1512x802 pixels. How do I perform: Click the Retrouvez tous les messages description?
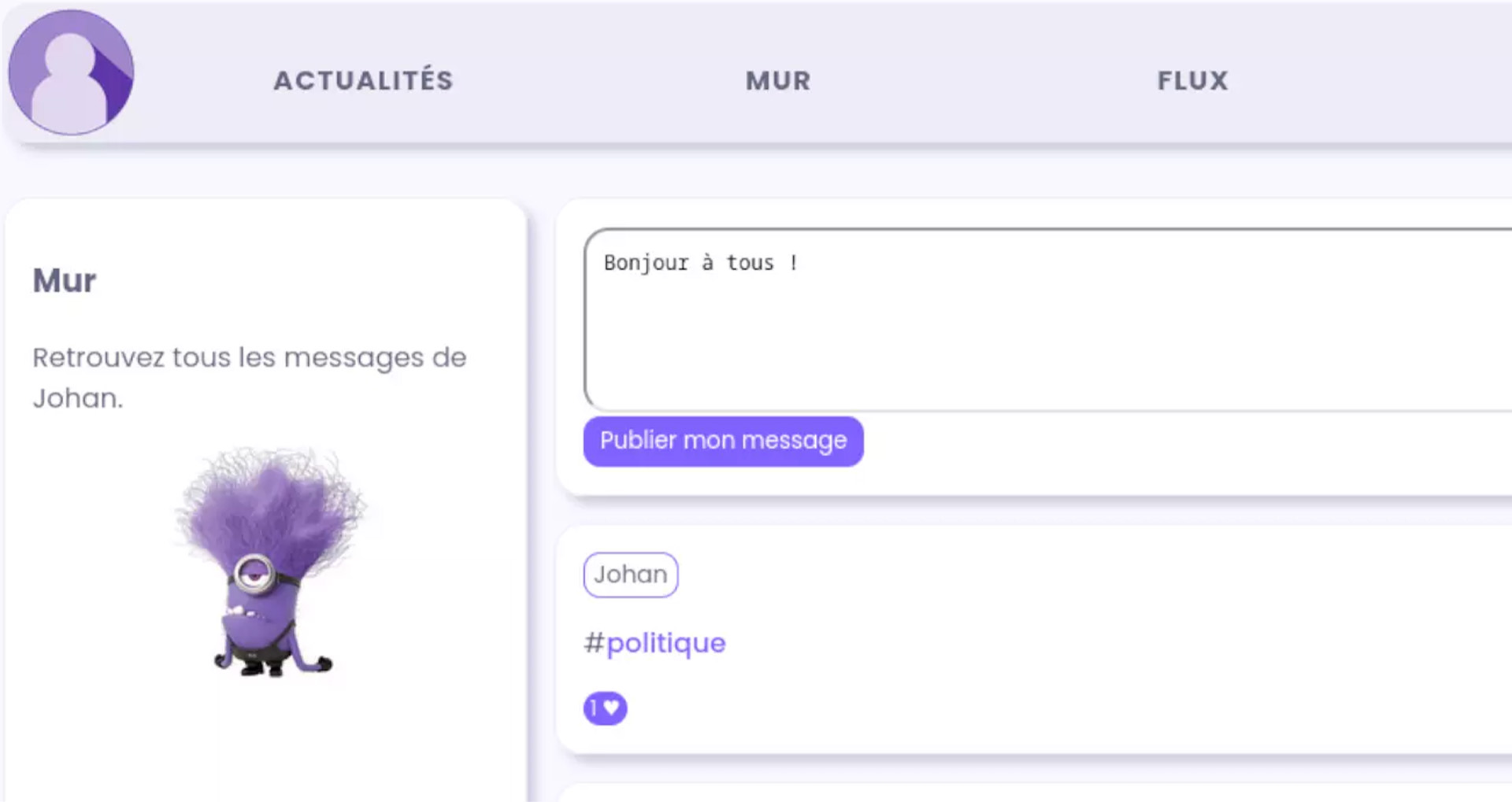[249, 358]
